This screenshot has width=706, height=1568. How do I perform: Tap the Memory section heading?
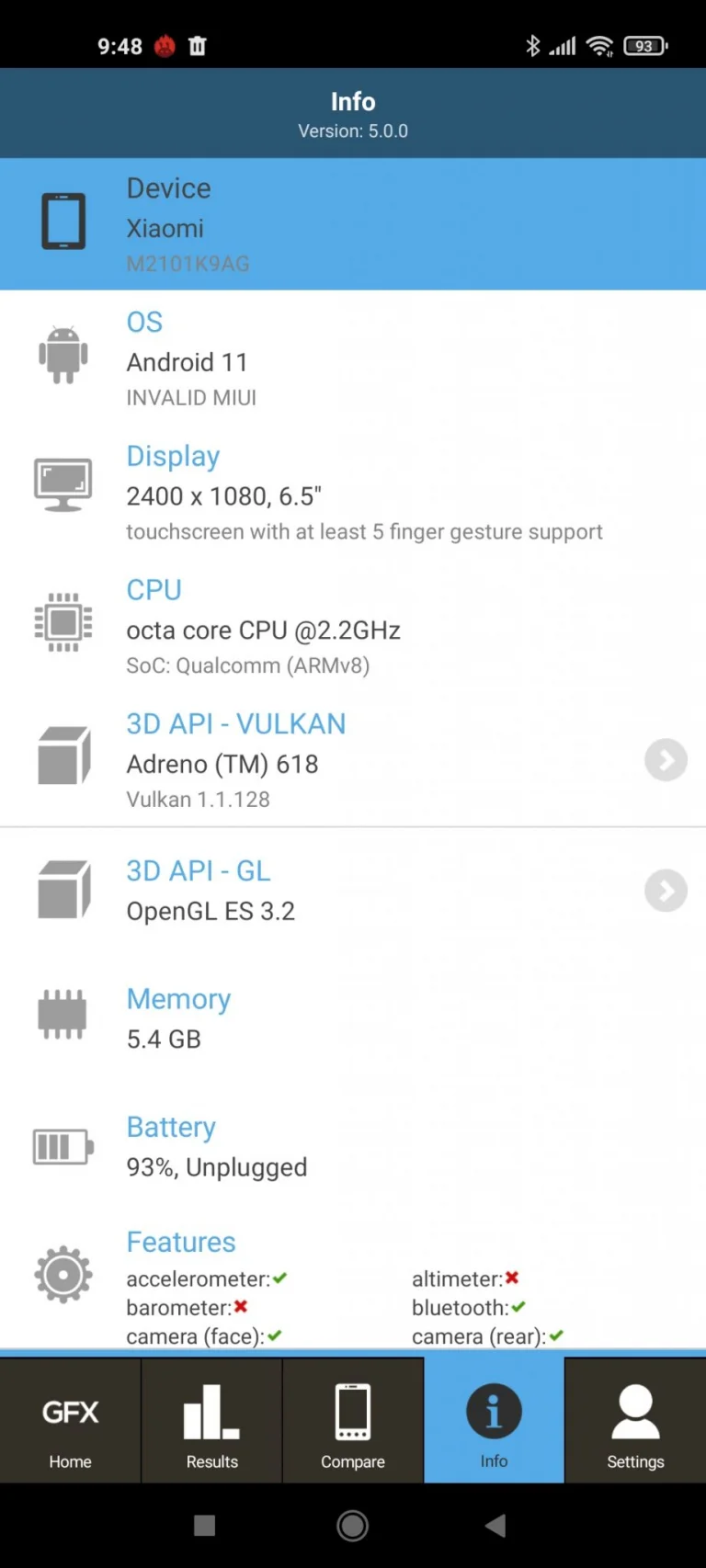tap(178, 999)
